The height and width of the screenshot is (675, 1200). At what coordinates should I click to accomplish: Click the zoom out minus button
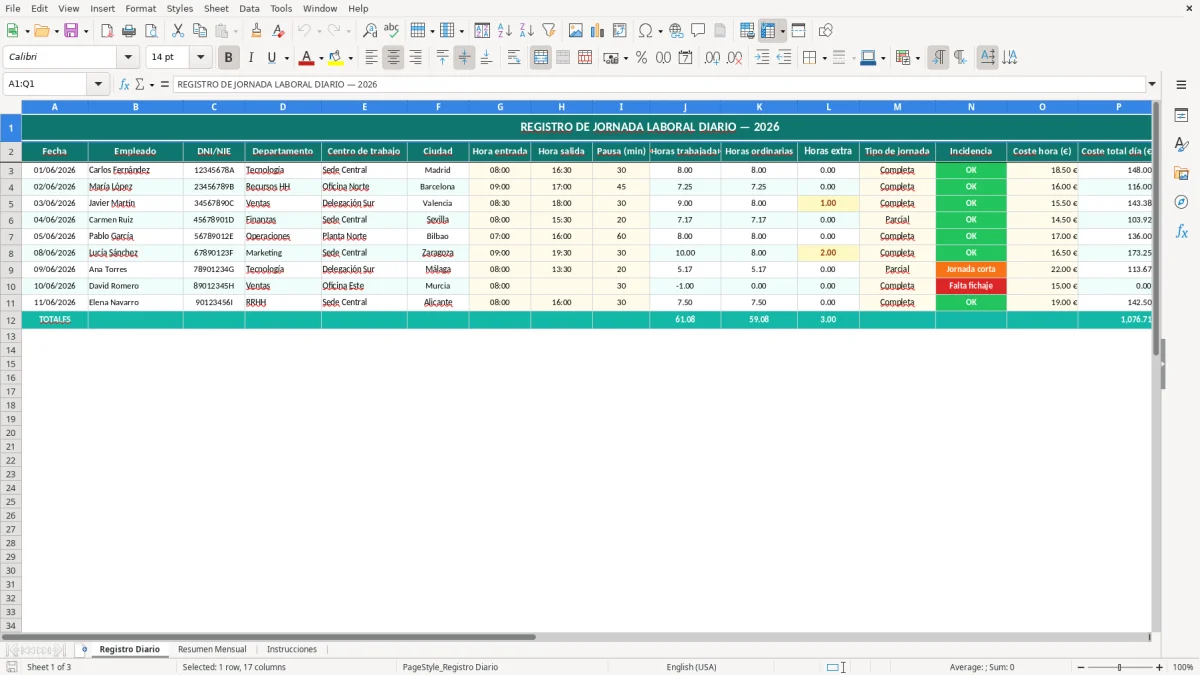[1081, 667]
